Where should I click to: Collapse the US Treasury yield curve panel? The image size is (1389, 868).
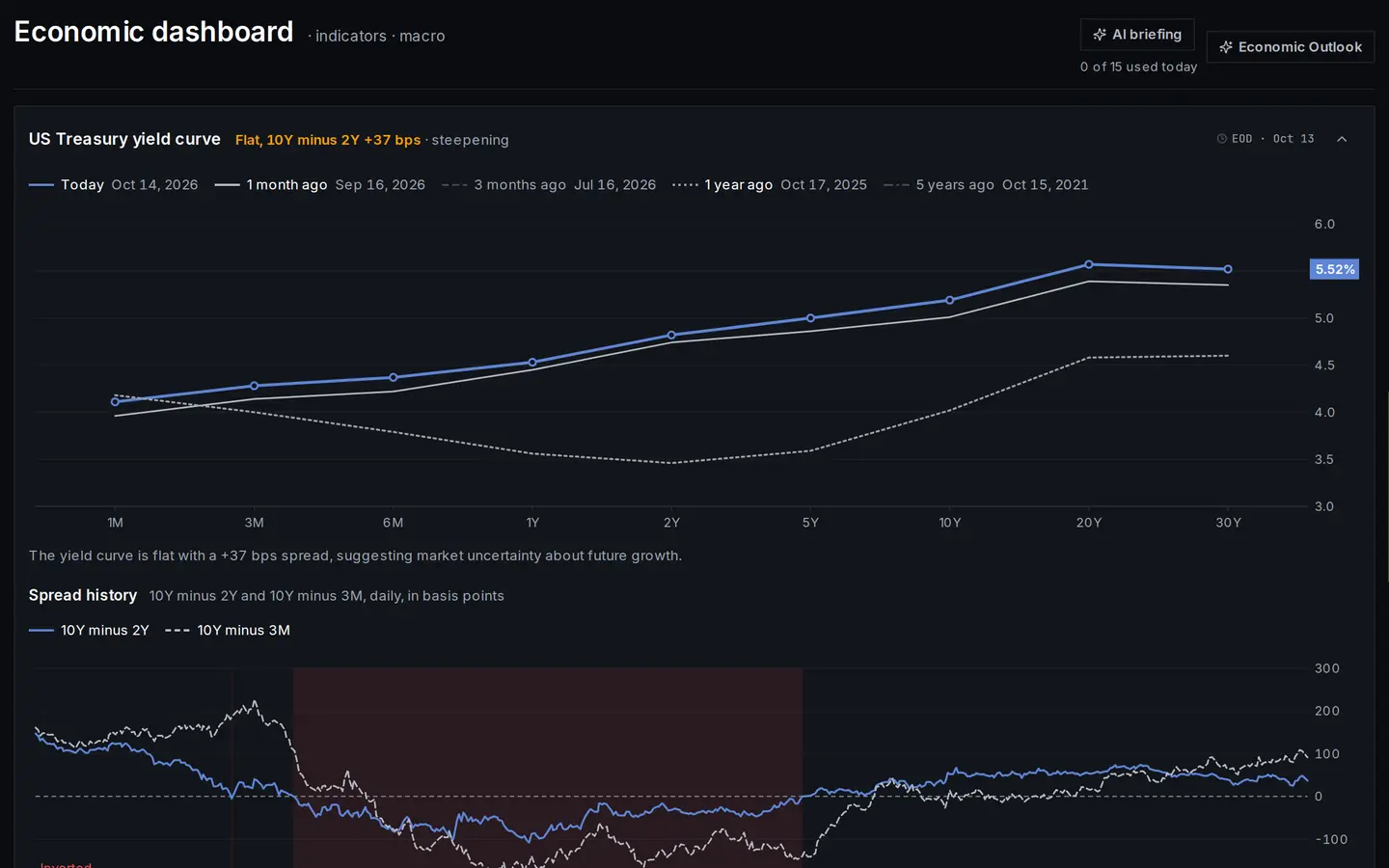(x=1342, y=139)
